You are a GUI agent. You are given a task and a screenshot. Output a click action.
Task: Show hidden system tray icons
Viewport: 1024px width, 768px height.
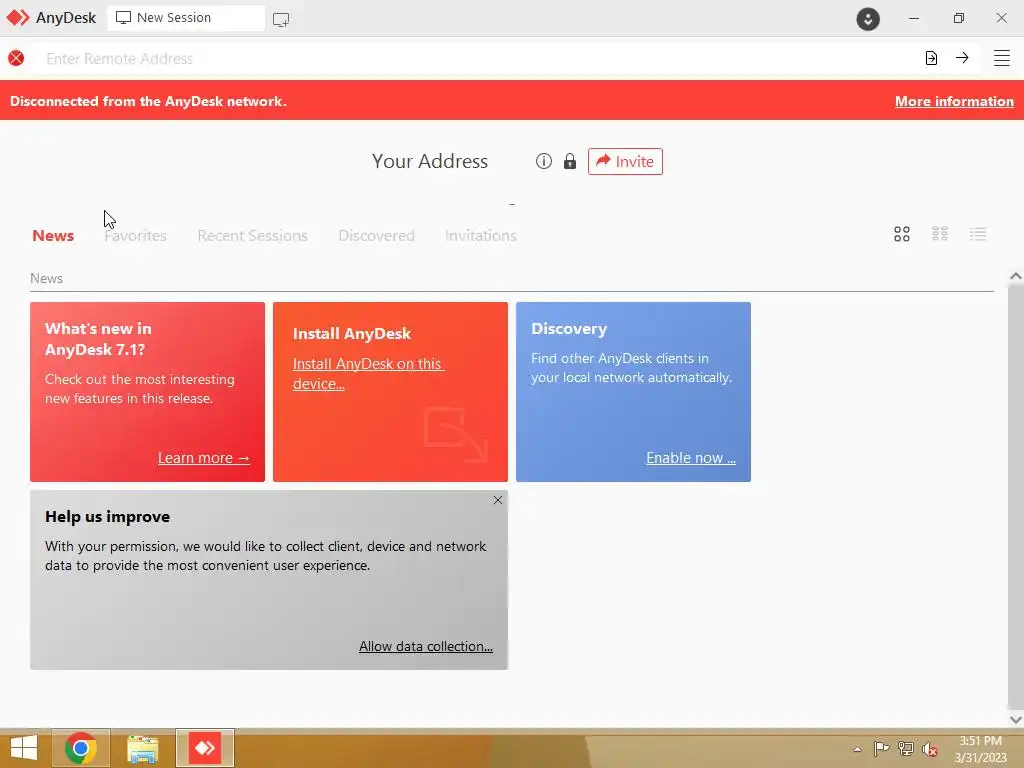pyautogui.click(x=857, y=749)
